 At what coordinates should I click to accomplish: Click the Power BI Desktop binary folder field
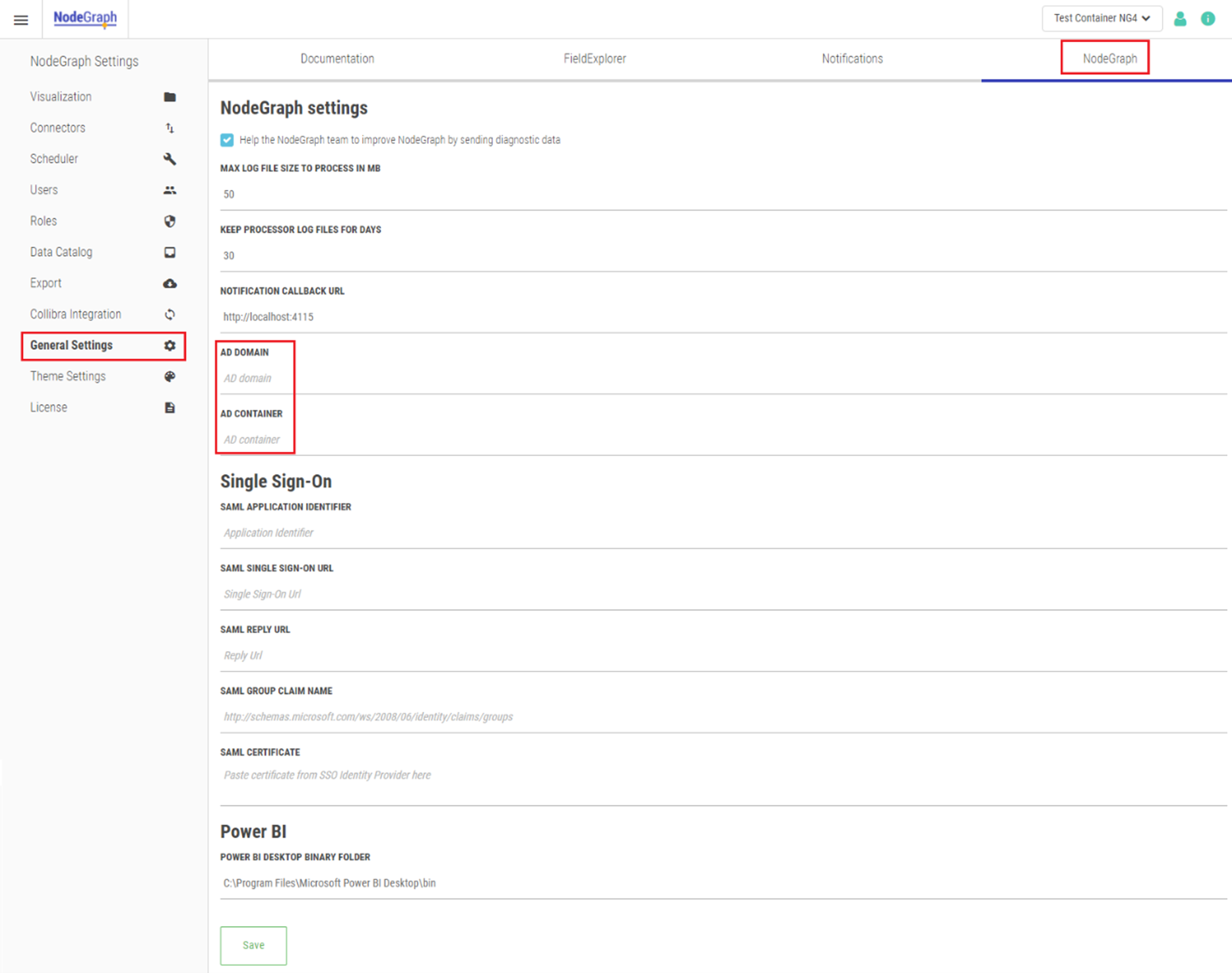click(723, 883)
